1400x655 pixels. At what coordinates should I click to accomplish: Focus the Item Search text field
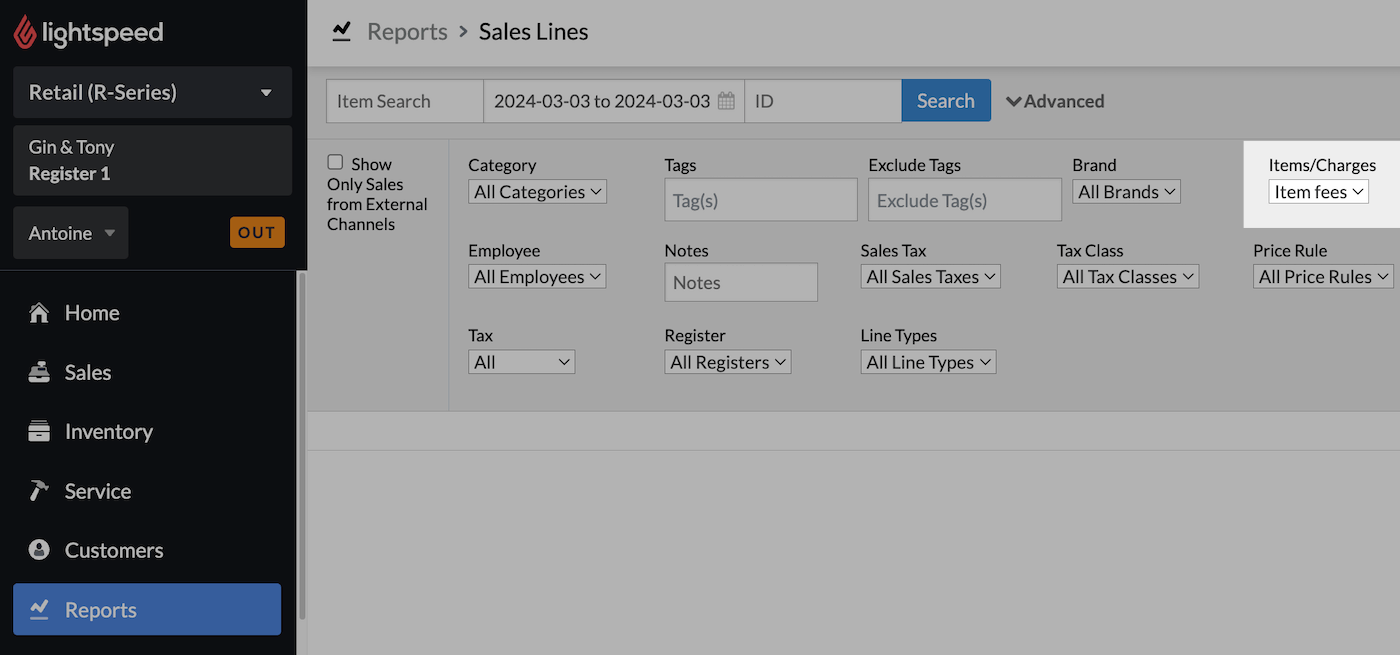pyautogui.click(x=404, y=101)
